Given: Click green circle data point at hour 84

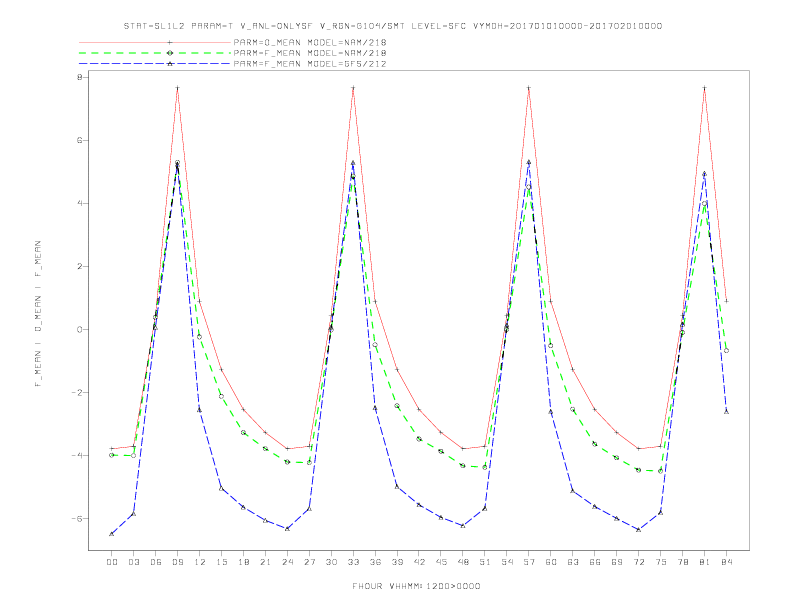Looking at the screenshot, I should pyautogui.click(x=726, y=350).
